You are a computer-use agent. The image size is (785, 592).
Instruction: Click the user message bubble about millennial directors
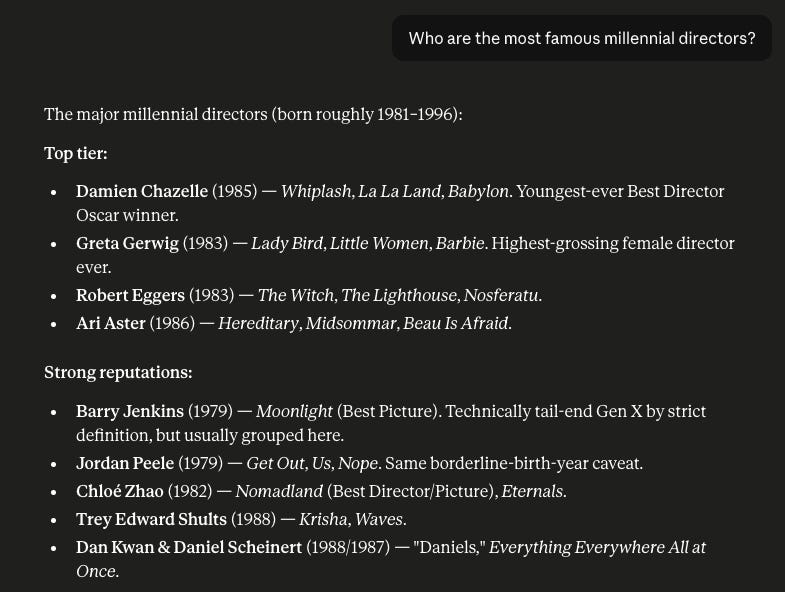click(582, 38)
